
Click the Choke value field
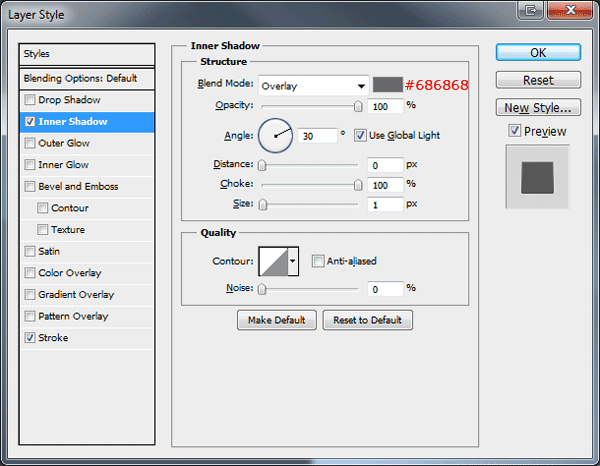pyautogui.click(x=385, y=185)
